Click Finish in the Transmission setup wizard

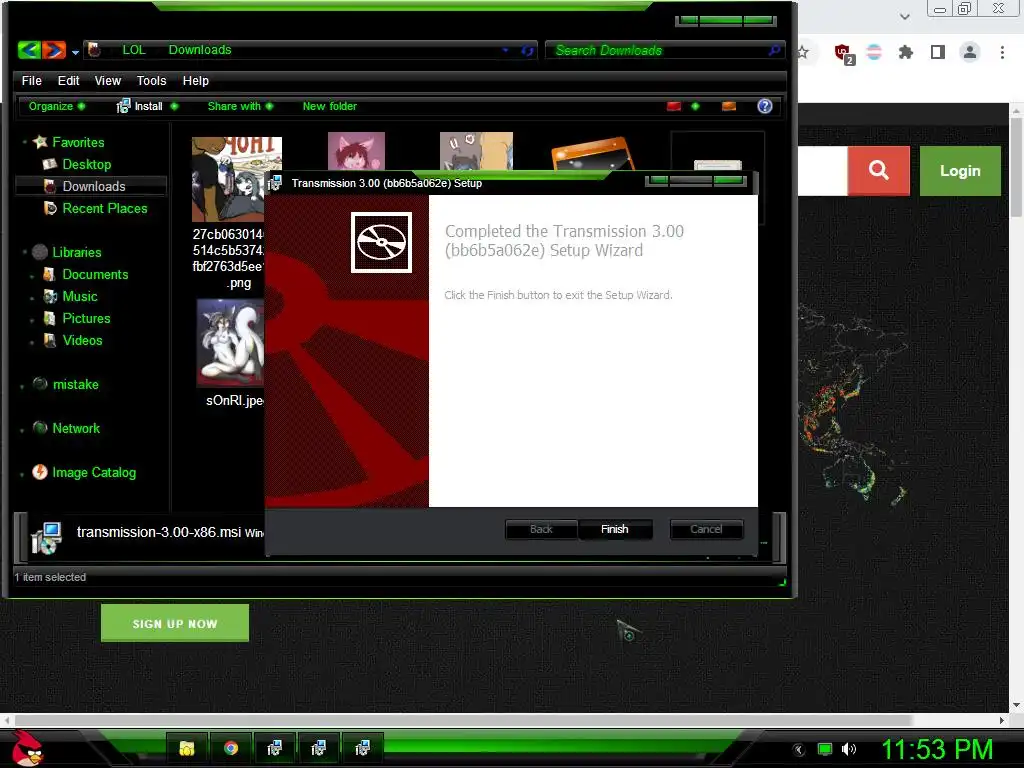[615, 529]
